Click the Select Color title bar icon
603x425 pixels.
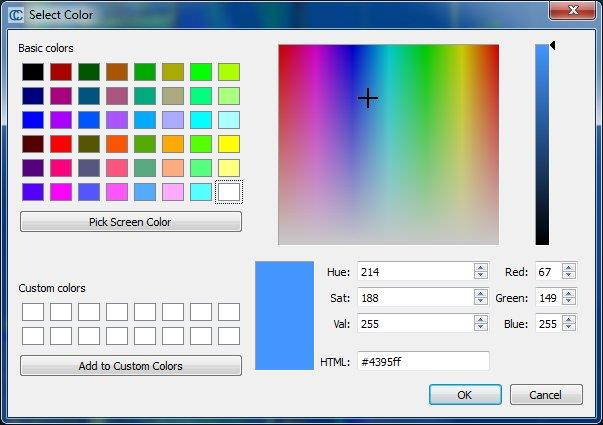tap(16, 15)
